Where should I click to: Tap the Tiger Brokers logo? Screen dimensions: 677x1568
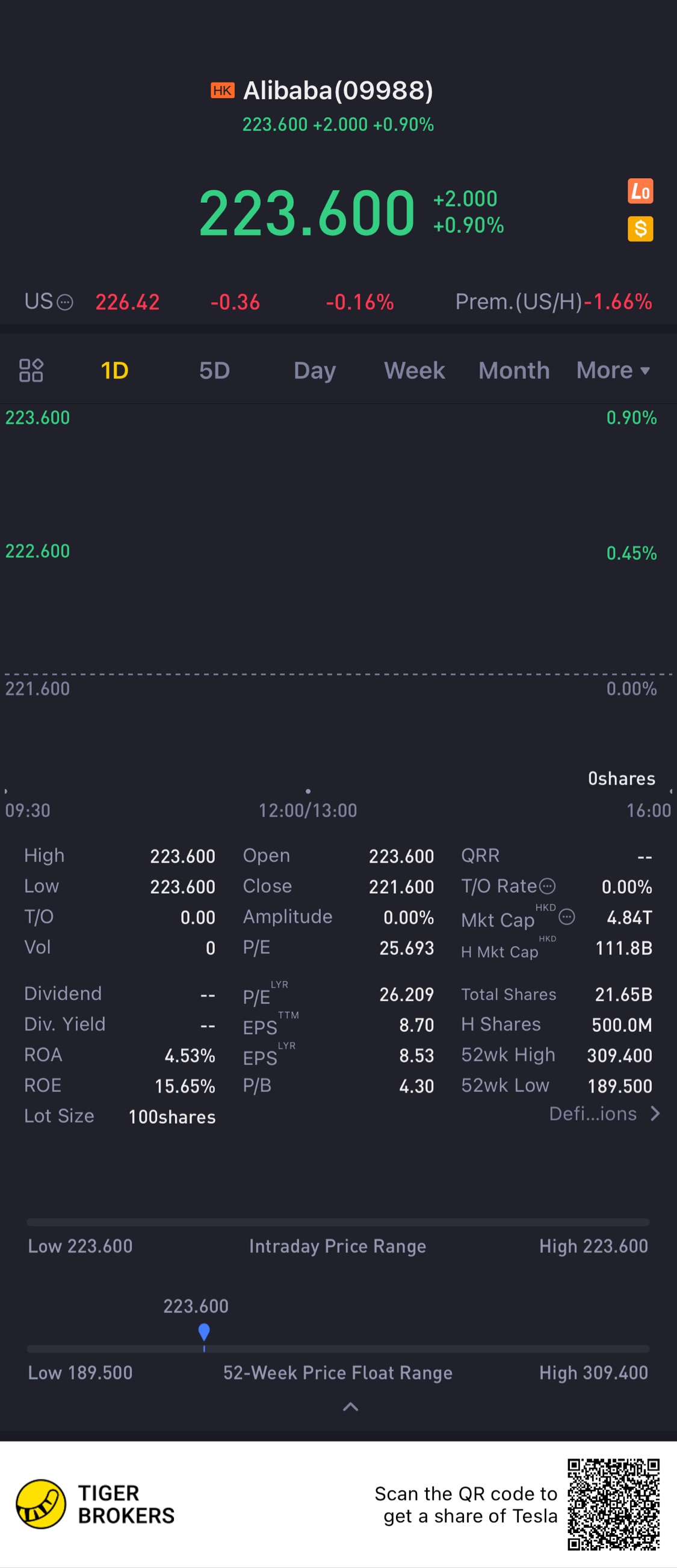coord(42,1504)
